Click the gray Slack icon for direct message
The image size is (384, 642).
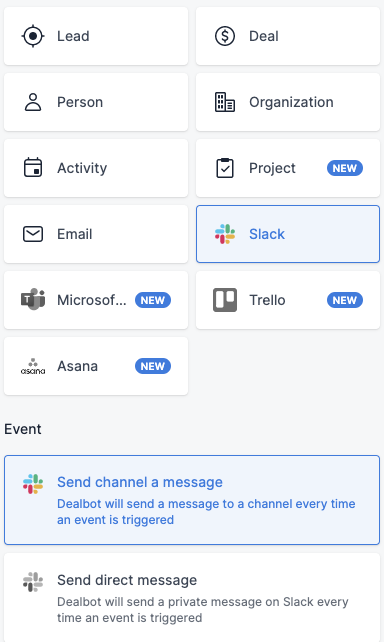tap(33, 582)
